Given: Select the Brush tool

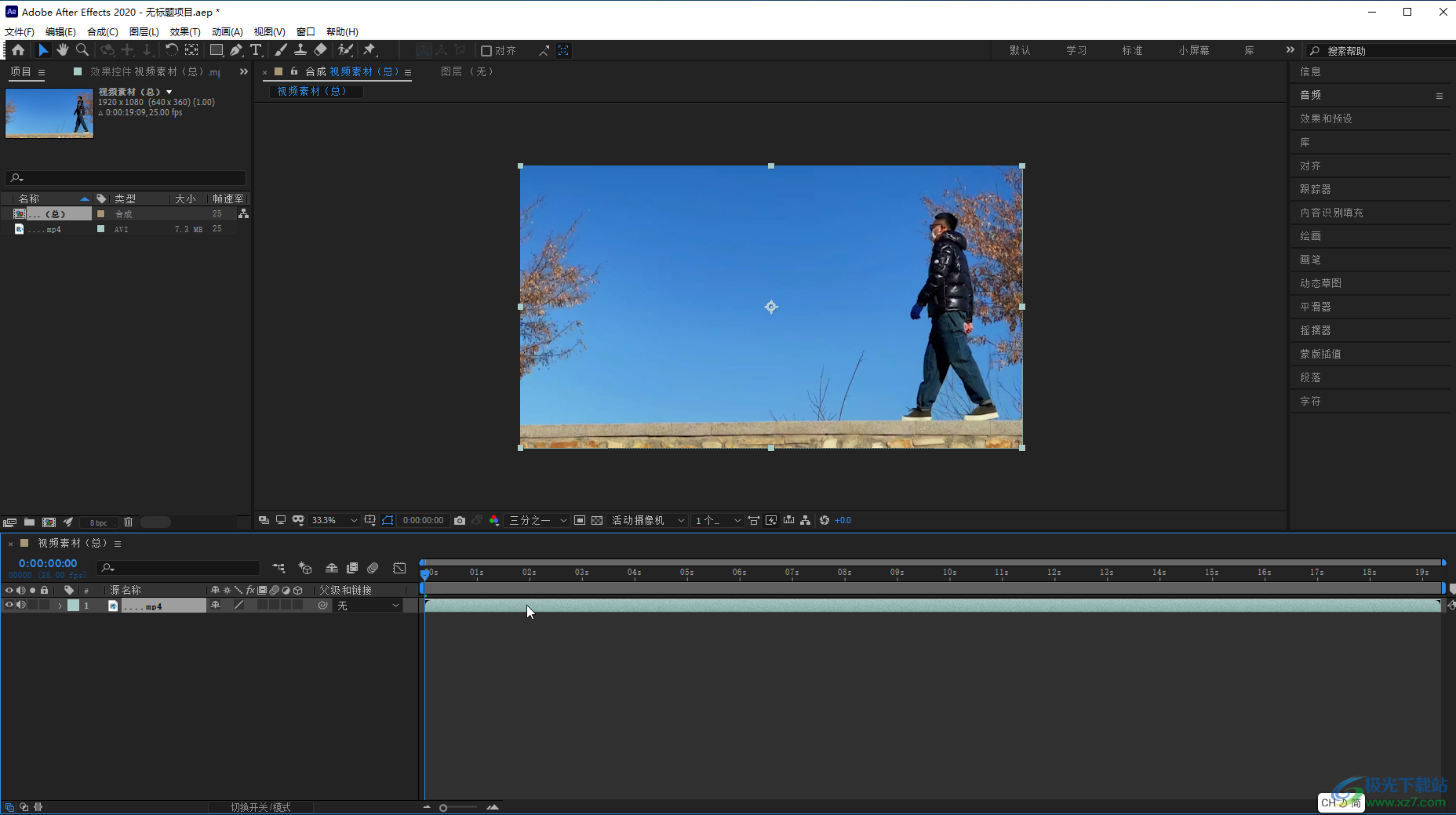Looking at the screenshot, I should coord(281,50).
